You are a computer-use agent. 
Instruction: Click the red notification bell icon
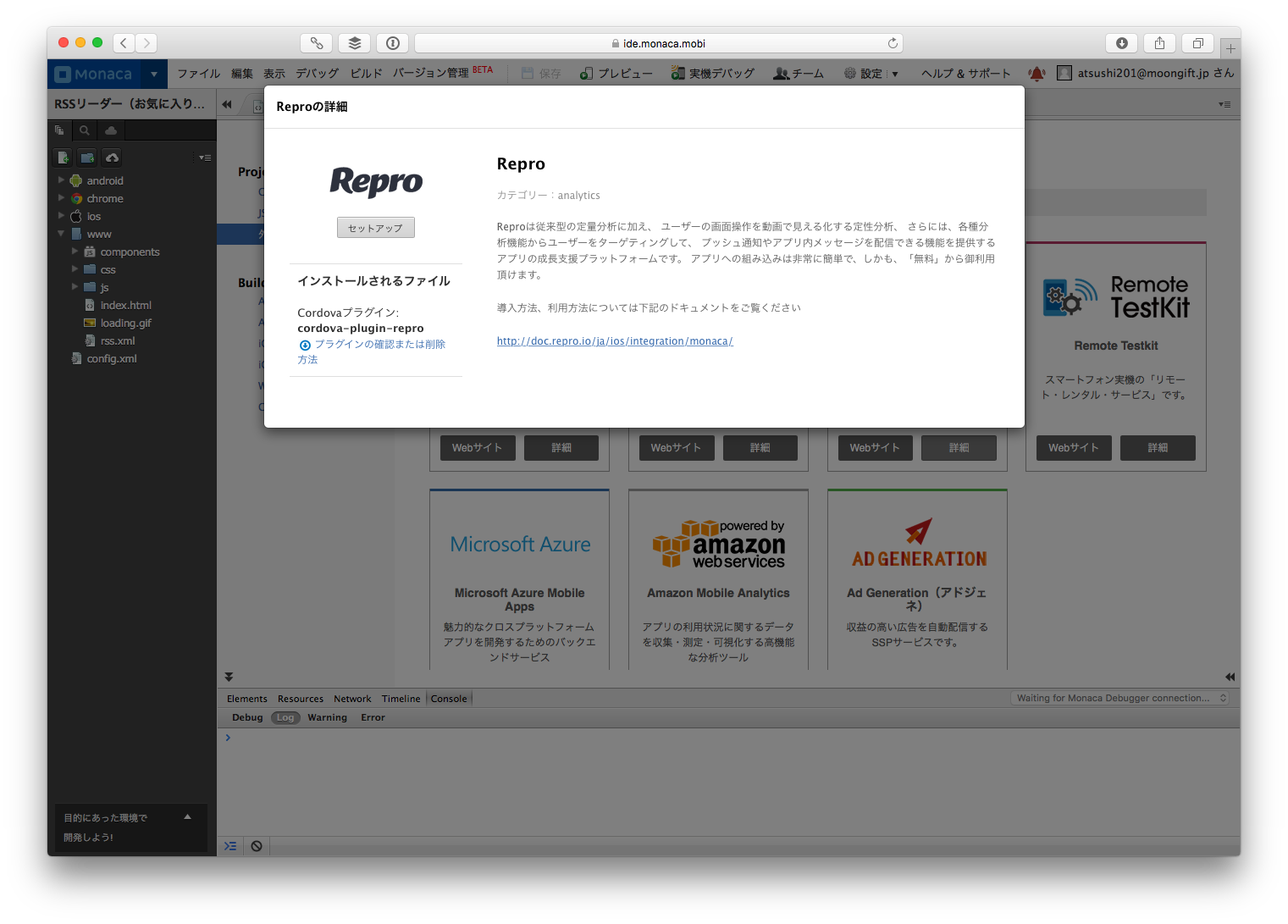pos(1036,74)
